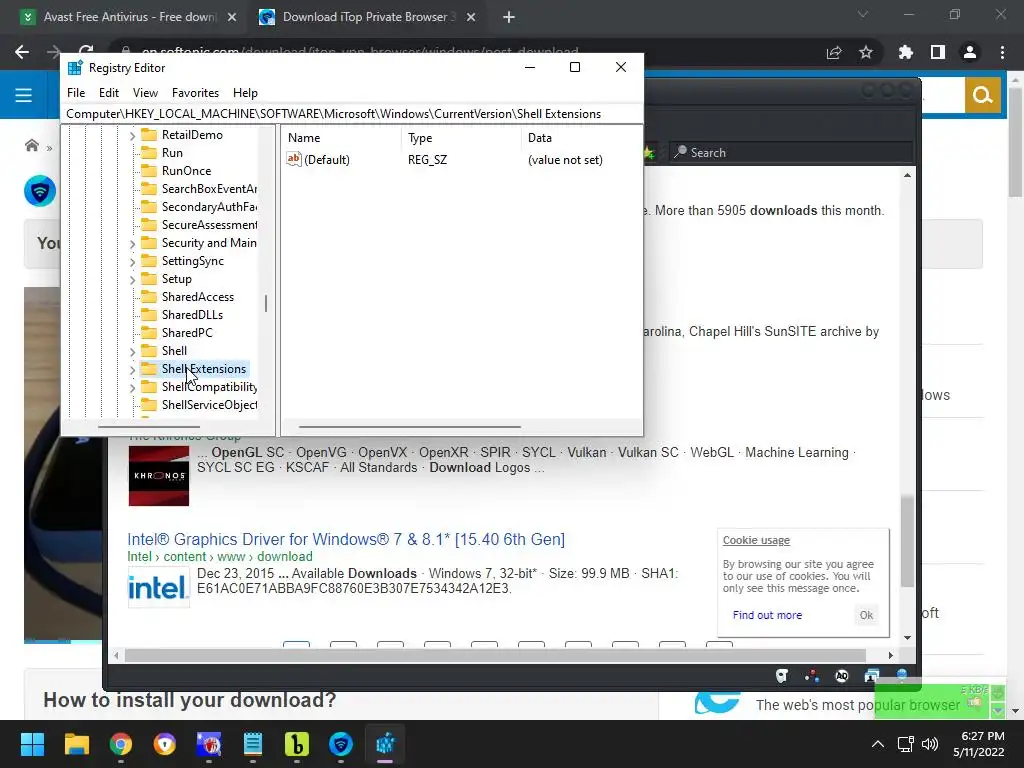Image resolution: width=1024 pixels, height=768 pixels.
Task: Expand the Shell registry key
Action: click(133, 351)
